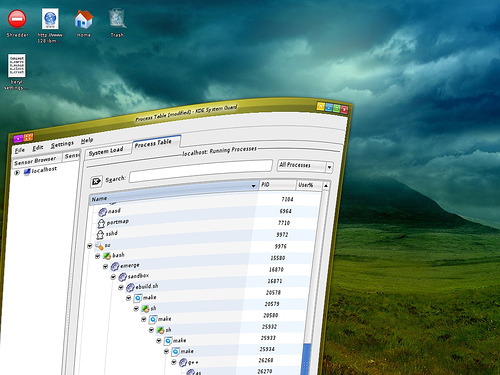Click the make icon in row 20578
This screenshot has height=375, width=500.
pyautogui.click(x=138, y=298)
